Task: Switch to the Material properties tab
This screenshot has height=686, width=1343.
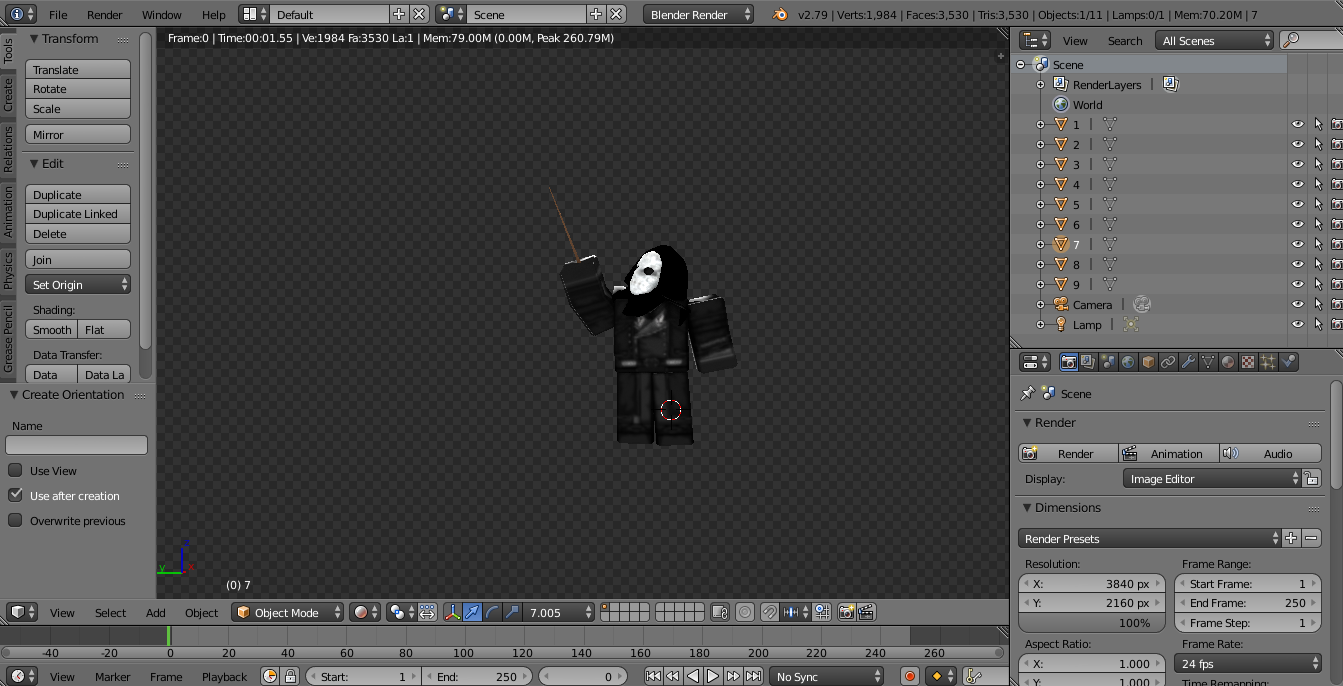Action: click(1228, 362)
